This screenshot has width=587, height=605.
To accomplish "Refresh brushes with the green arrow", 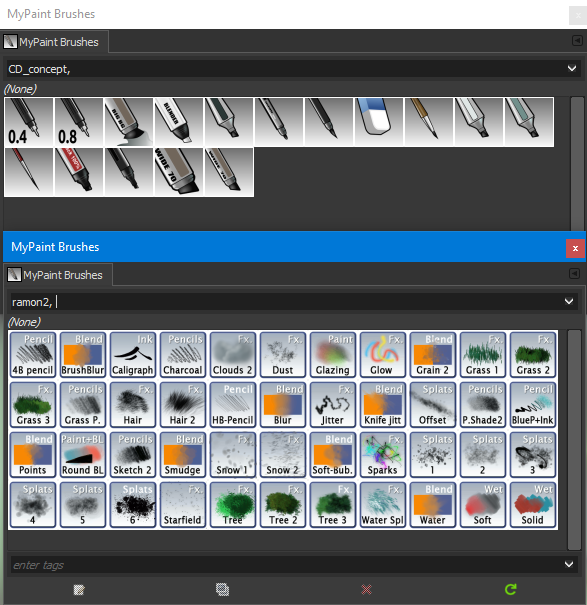I will click(x=510, y=589).
